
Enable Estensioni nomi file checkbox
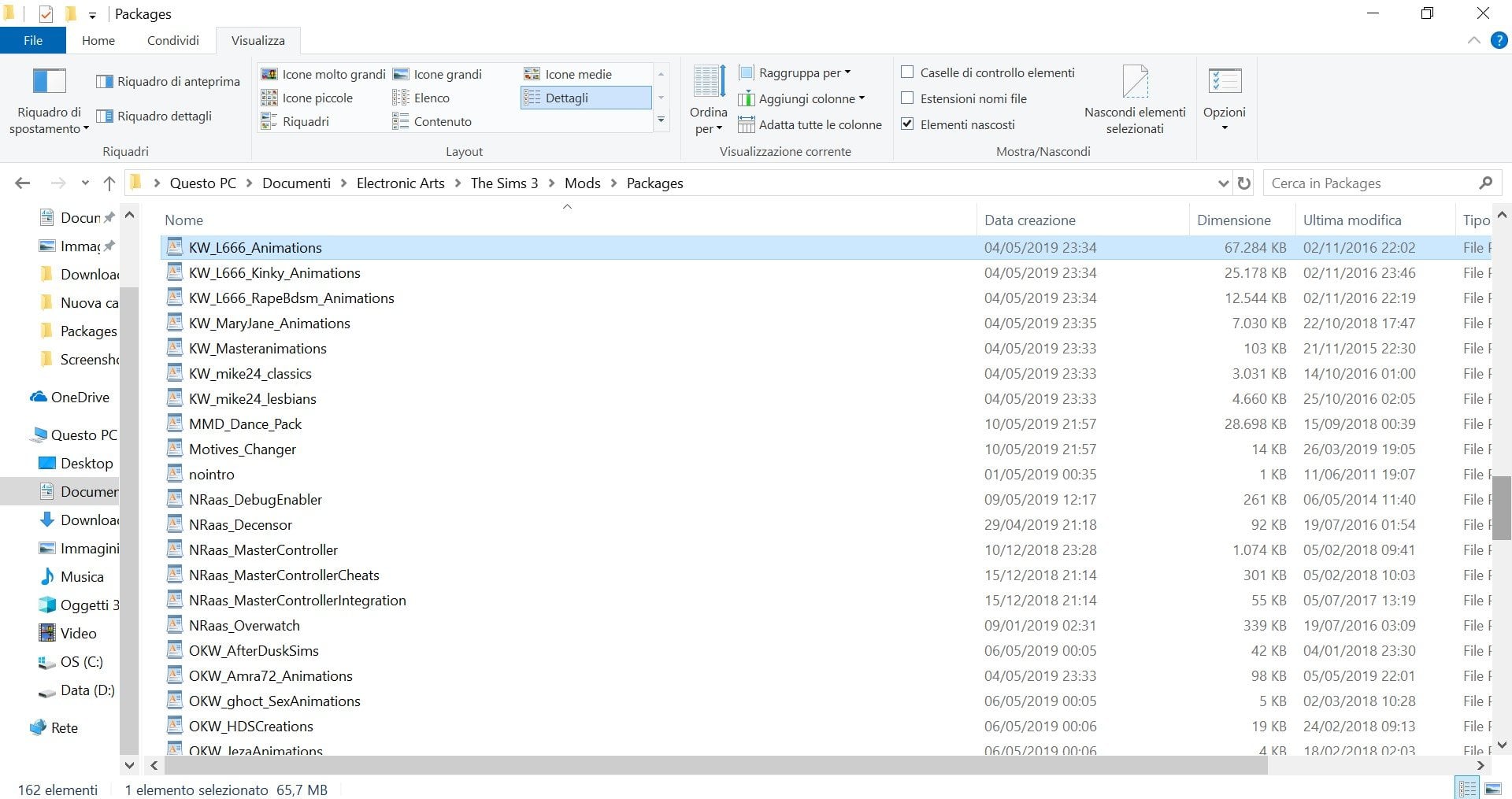click(907, 98)
